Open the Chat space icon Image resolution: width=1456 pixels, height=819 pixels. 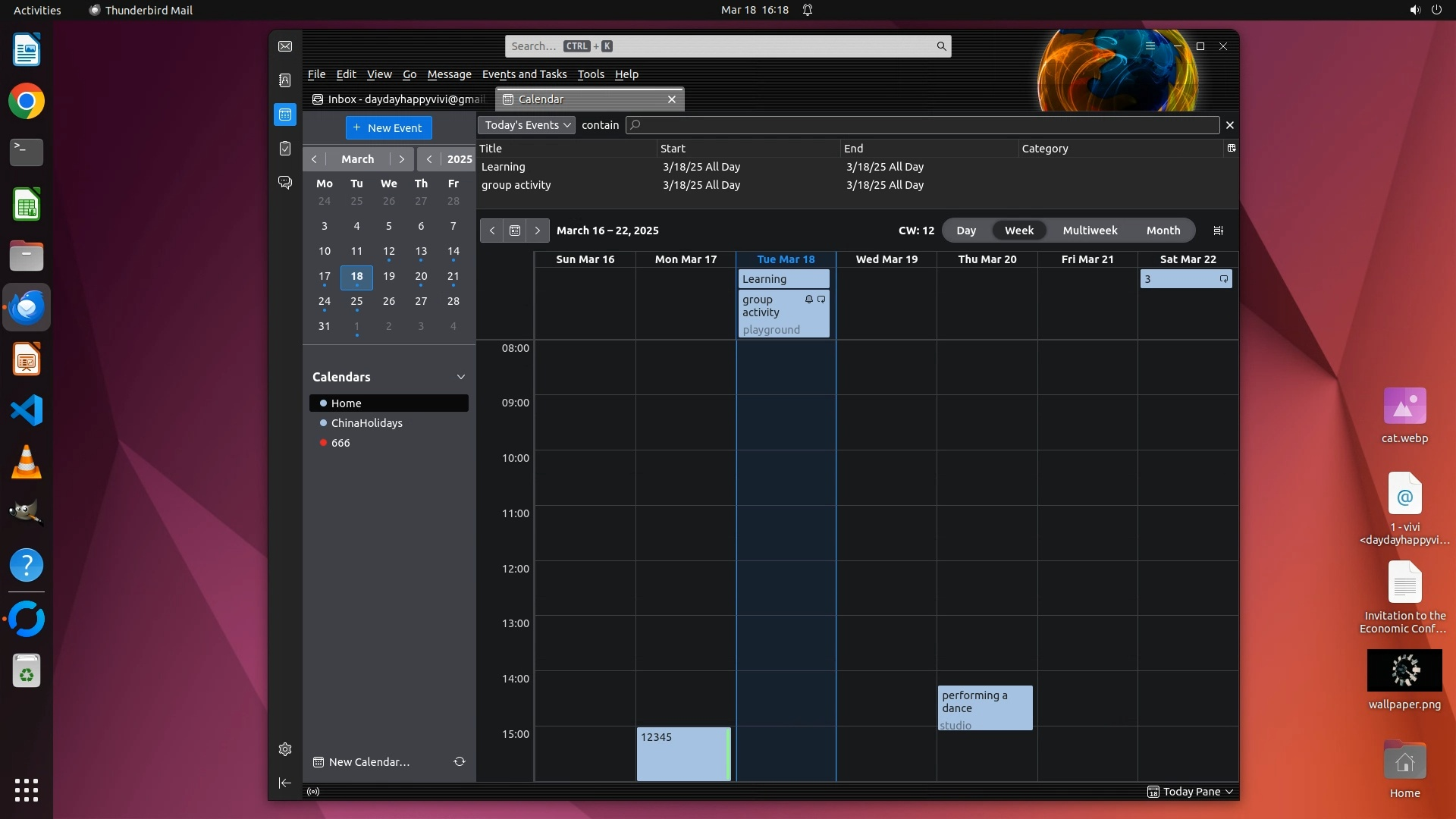pos(285,183)
